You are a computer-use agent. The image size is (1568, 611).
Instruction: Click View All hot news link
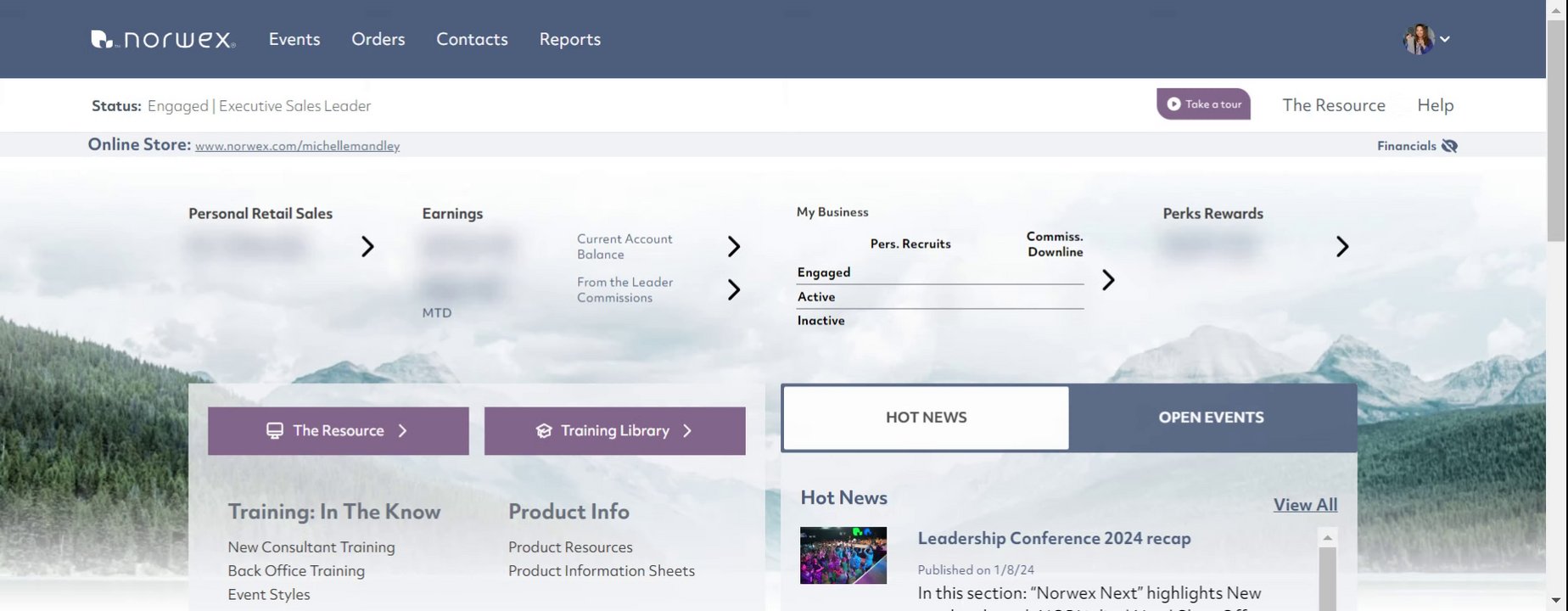(x=1305, y=505)
